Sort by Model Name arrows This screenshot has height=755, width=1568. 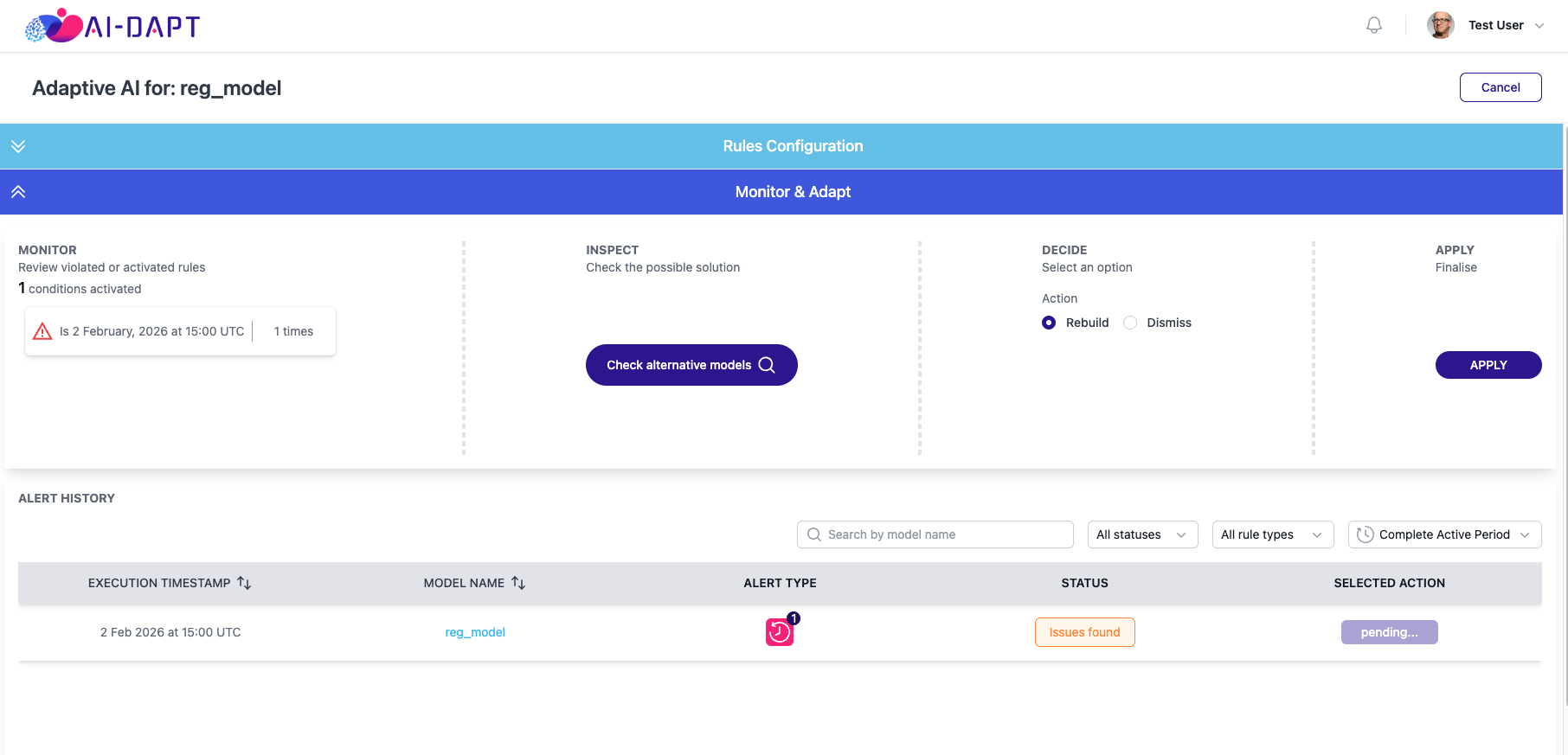click(x=518, y=583)
